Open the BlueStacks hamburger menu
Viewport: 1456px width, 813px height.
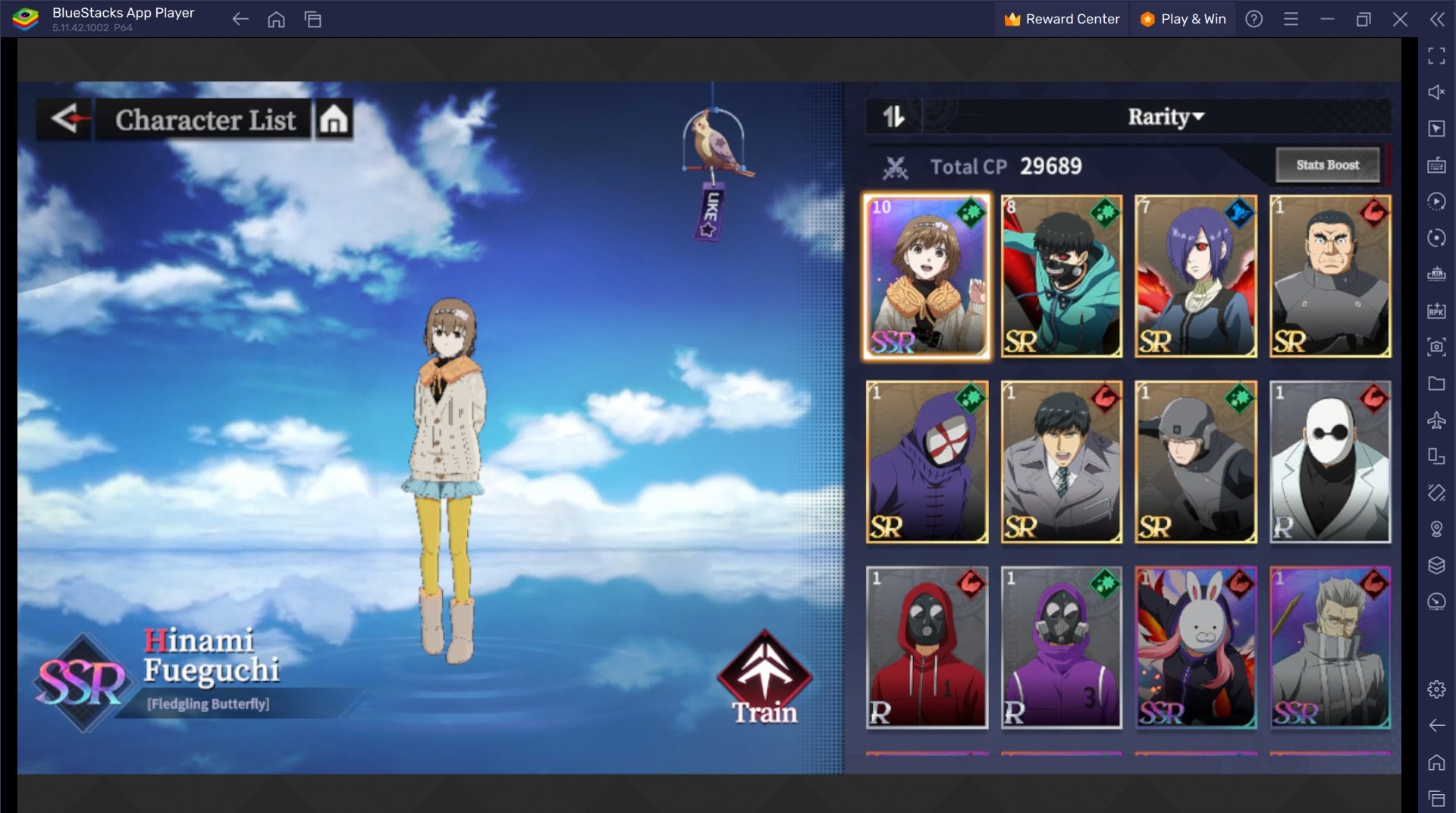[x=1291, y=19]
